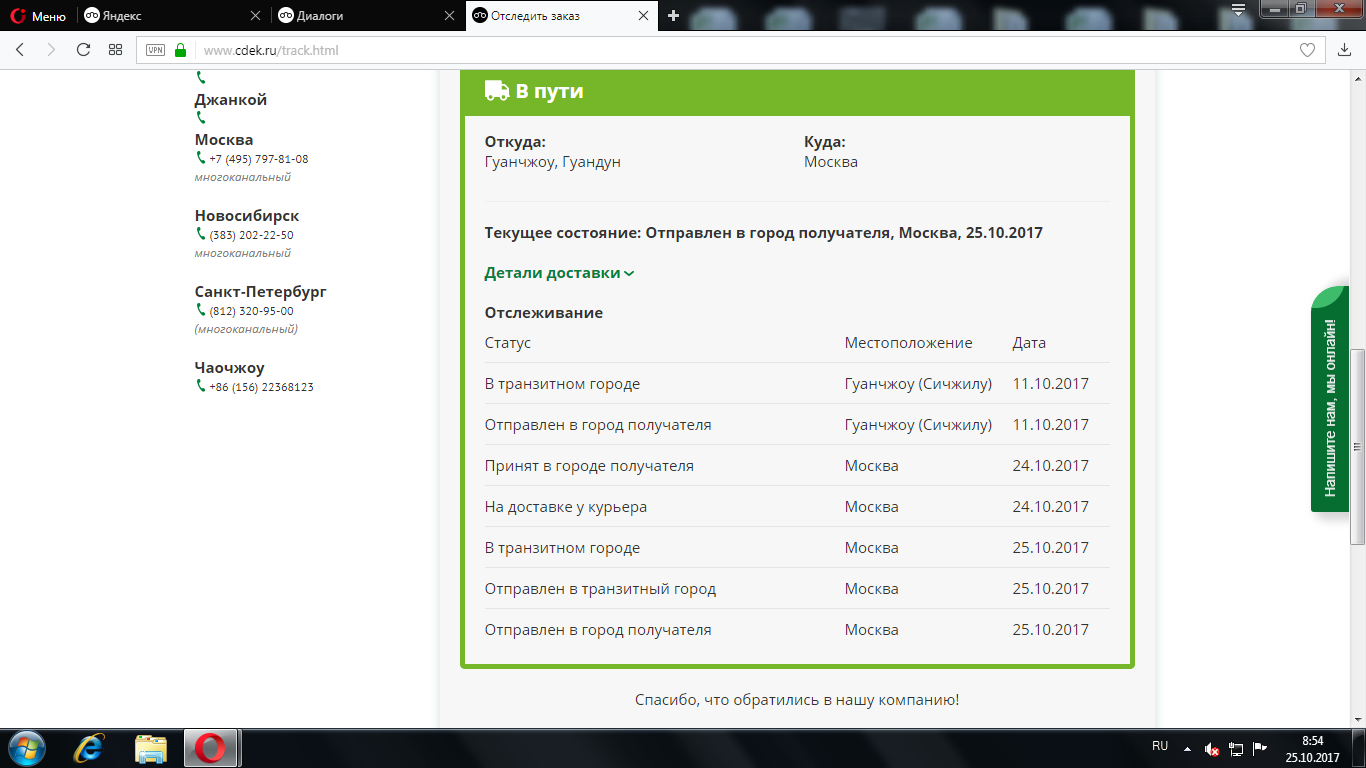1366x768 pixels.
Task: Close the Отследить заказ tab
Action: click(x=643, y=16)
